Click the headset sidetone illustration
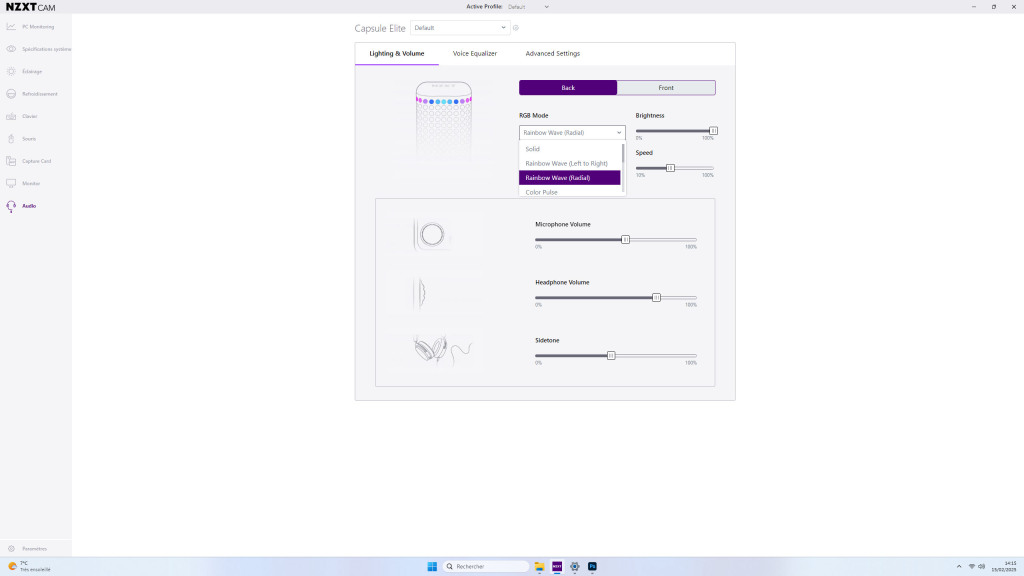Screen dimensions: 1024x576 coord(442,350)
